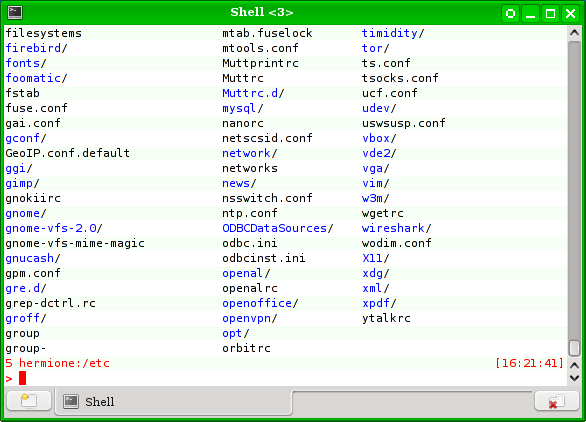Click the empty tab bar area
This screenshot has width=586, height=422.
pos(412,402)
